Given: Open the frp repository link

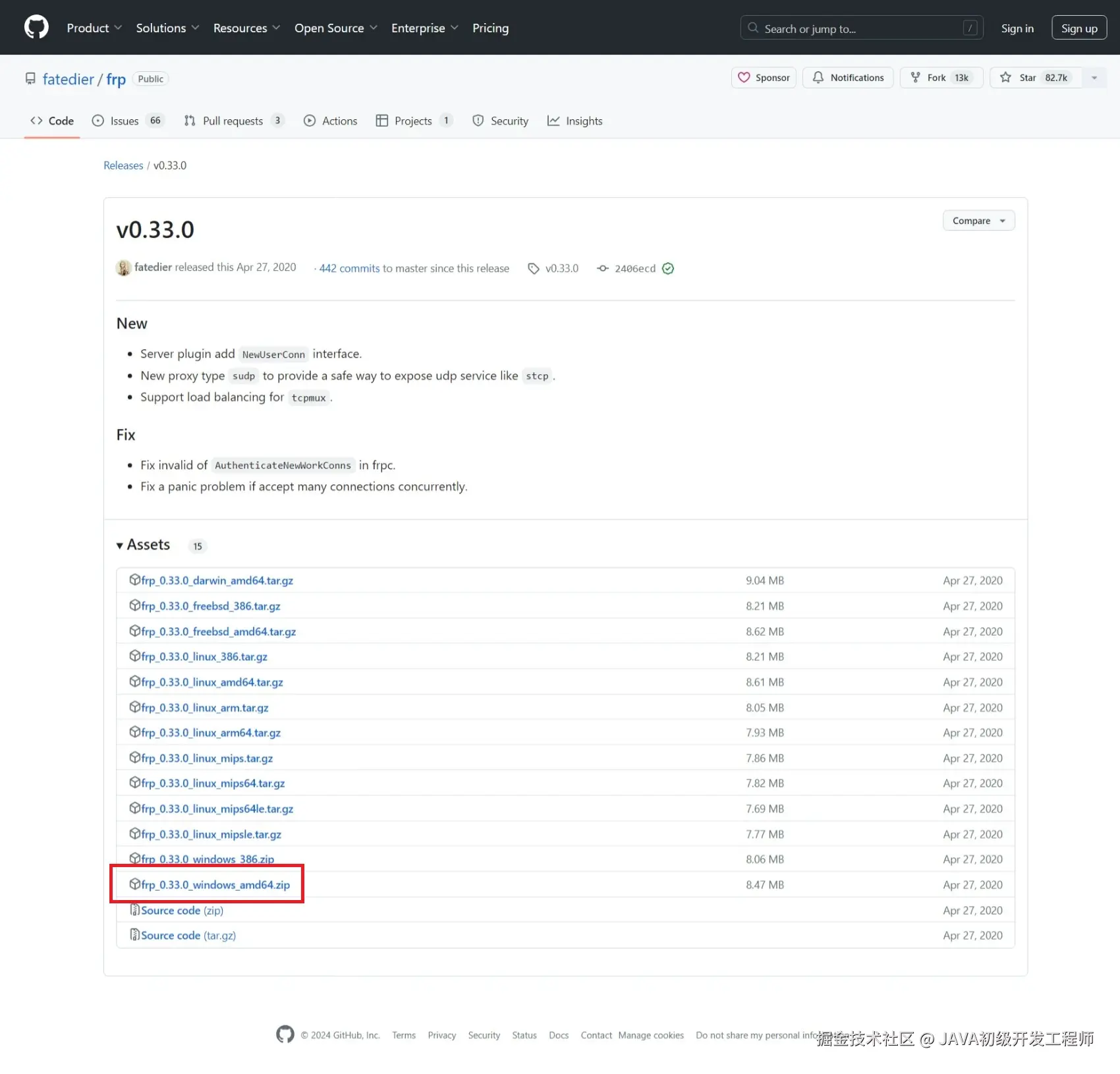Looking at the screenshot, I should tap(116, 79).
